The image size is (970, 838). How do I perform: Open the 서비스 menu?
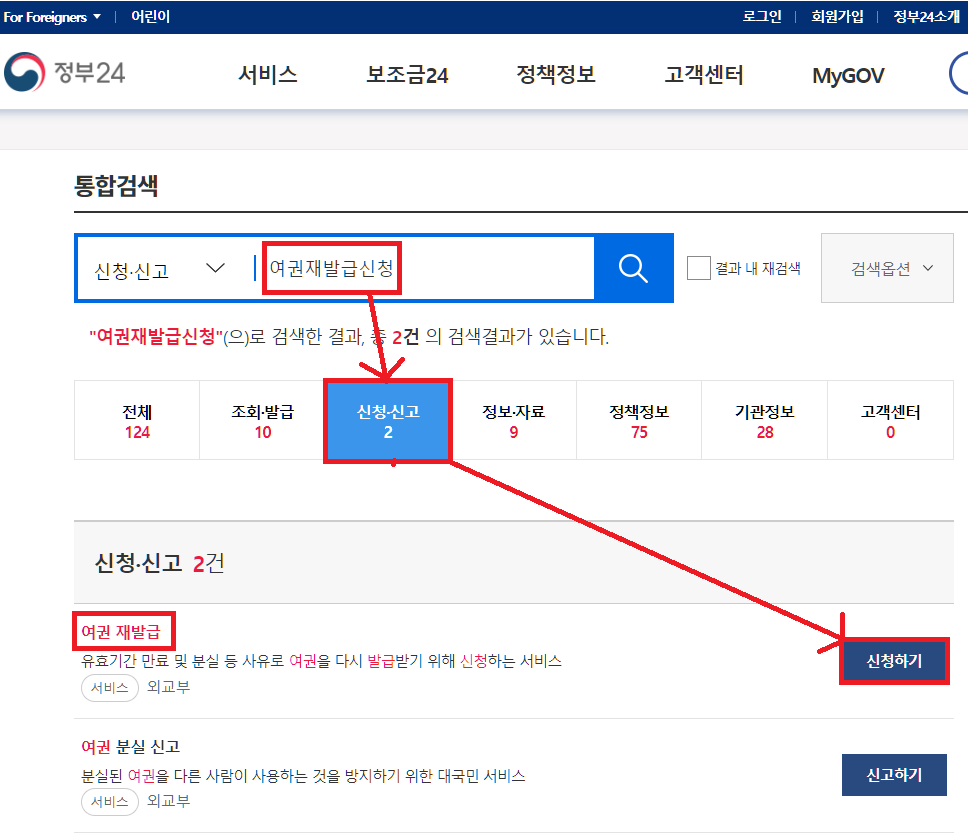(x=266, y=74)
